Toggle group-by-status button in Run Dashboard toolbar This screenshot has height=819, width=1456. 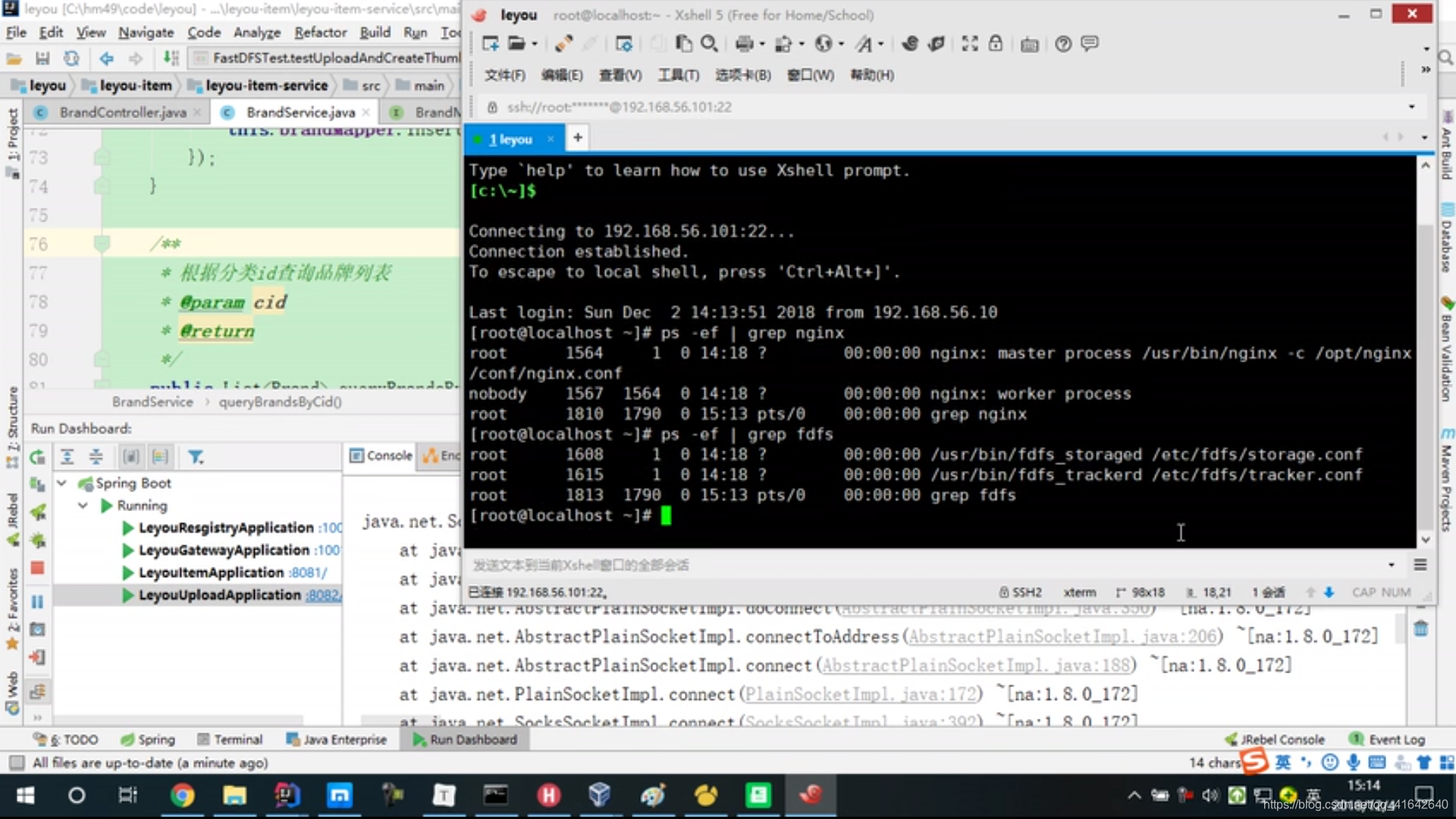(x=160, y=457)
